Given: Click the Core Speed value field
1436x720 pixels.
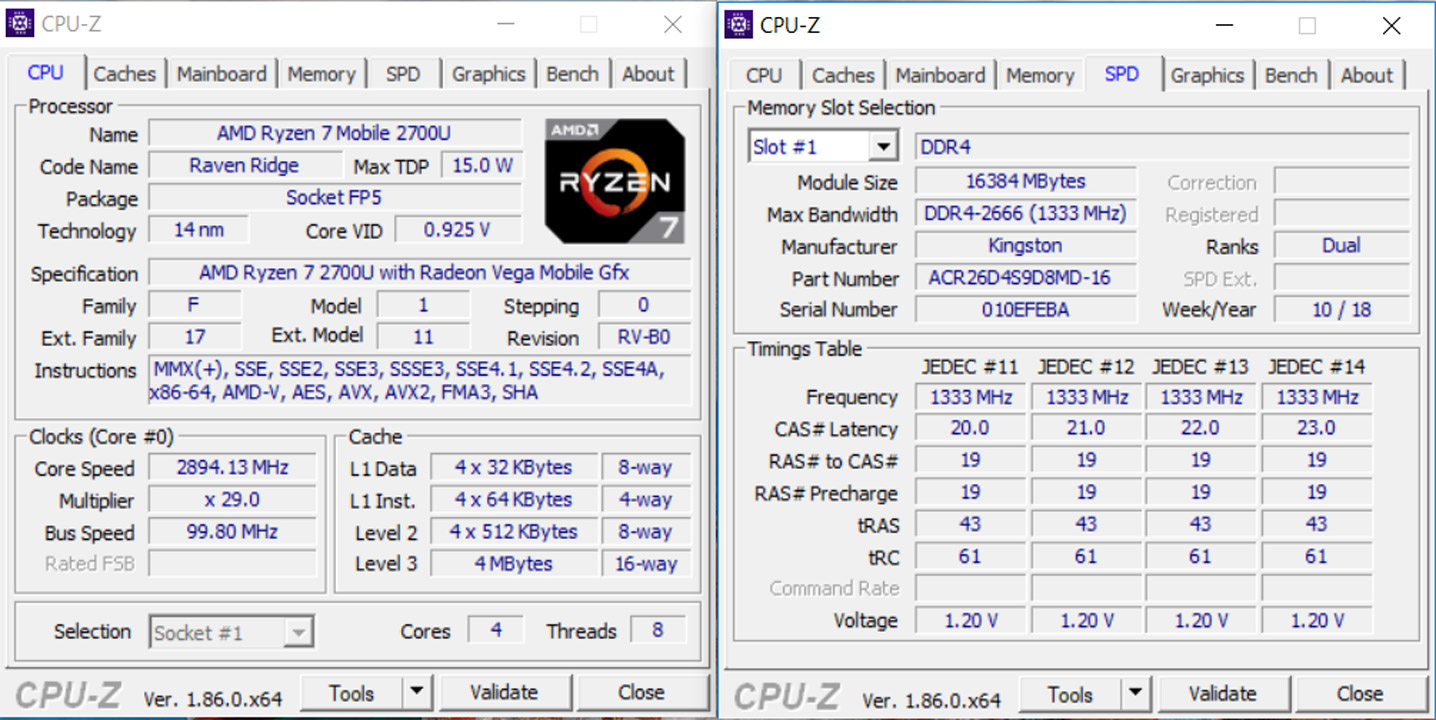Looking at the screenshot, I should 232,468.
